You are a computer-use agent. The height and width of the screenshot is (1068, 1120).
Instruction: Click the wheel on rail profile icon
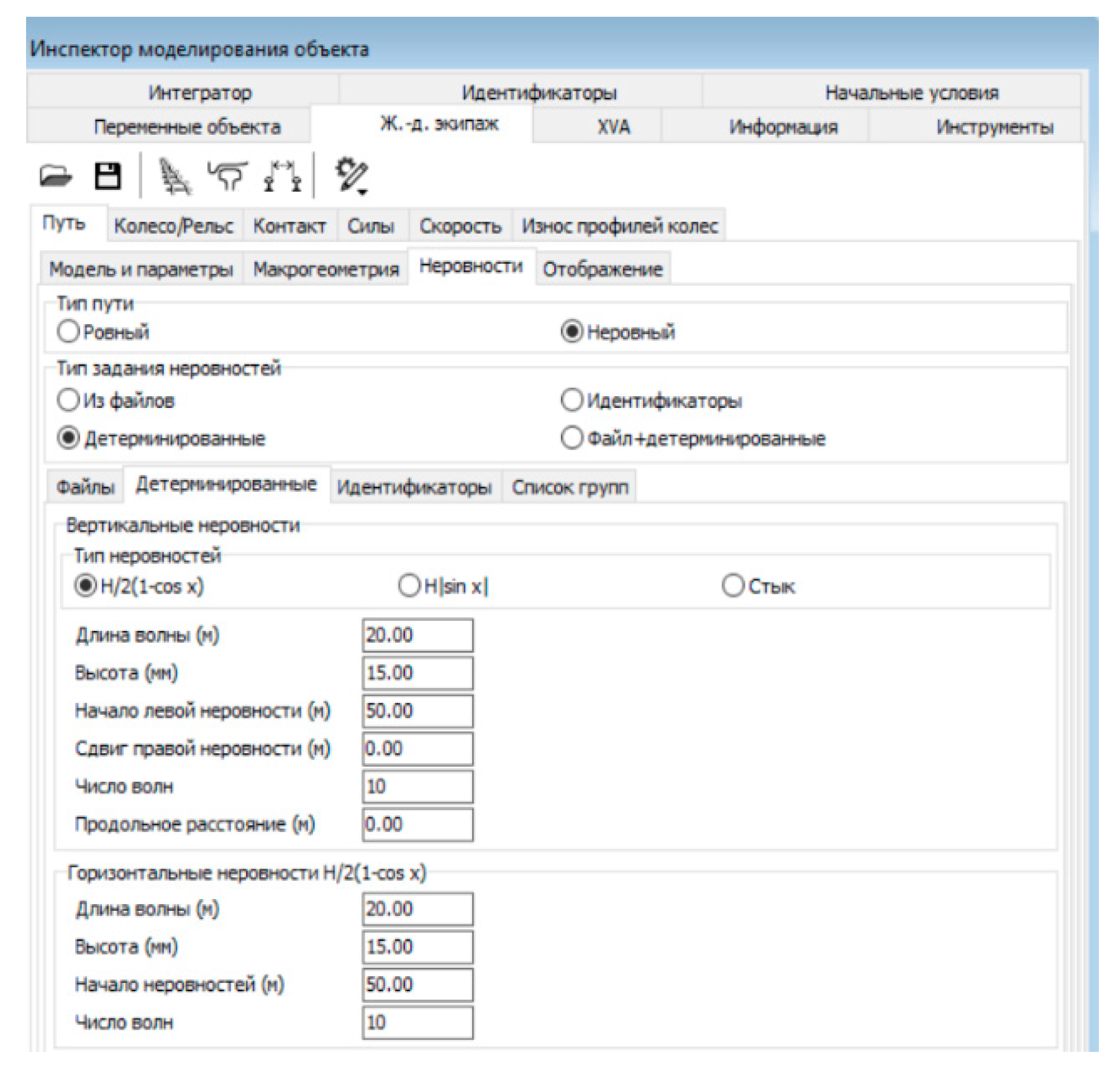(227, 176)
